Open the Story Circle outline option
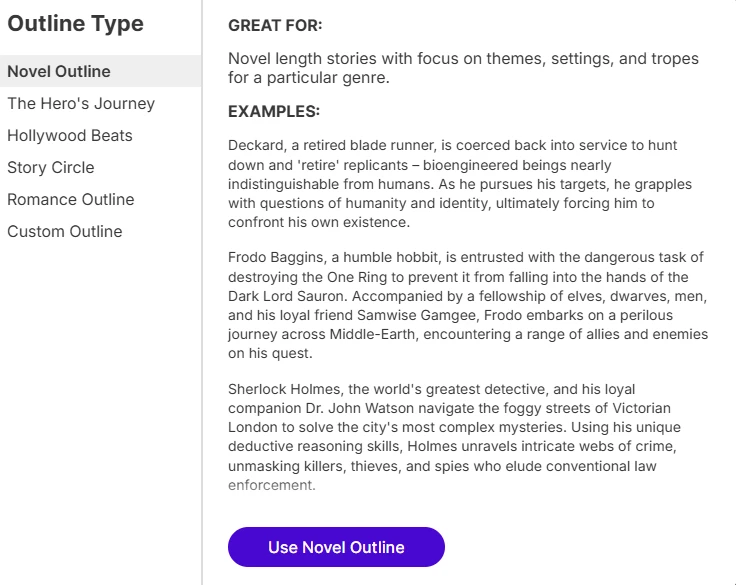Image resolution: width=736 pixels, height=585 pixels. coord(51,168)
